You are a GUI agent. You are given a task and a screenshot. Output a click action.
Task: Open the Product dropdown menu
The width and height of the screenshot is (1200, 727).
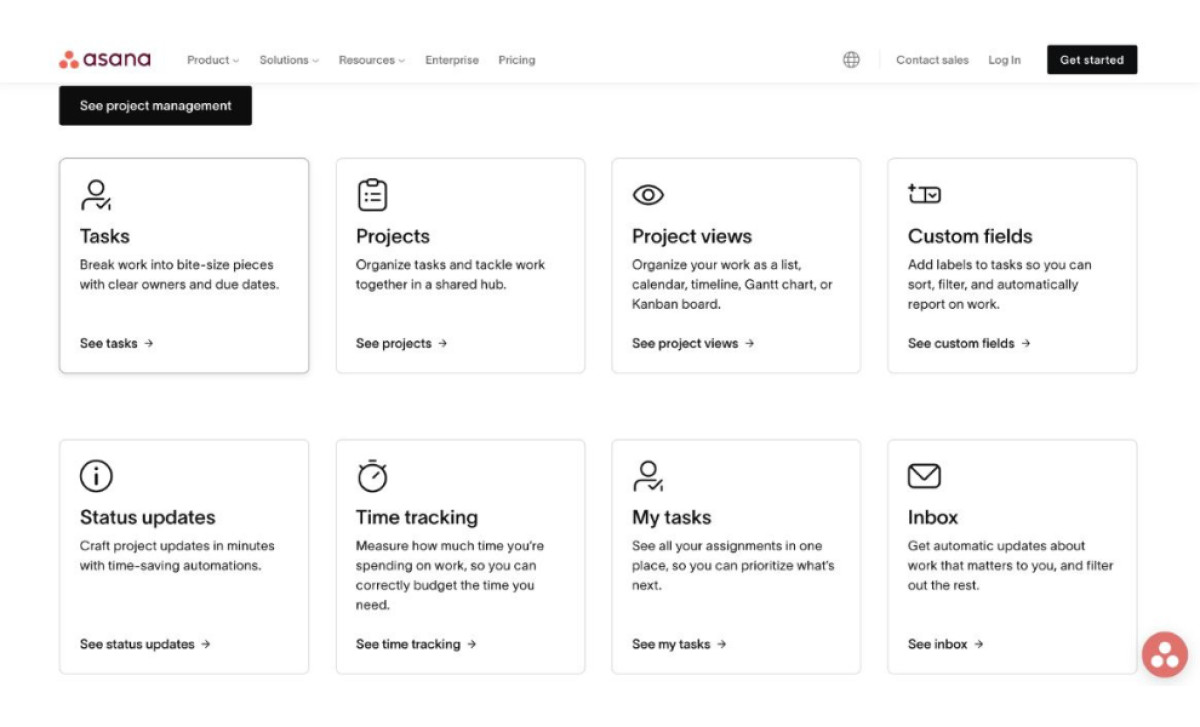(x=211, y=60)
